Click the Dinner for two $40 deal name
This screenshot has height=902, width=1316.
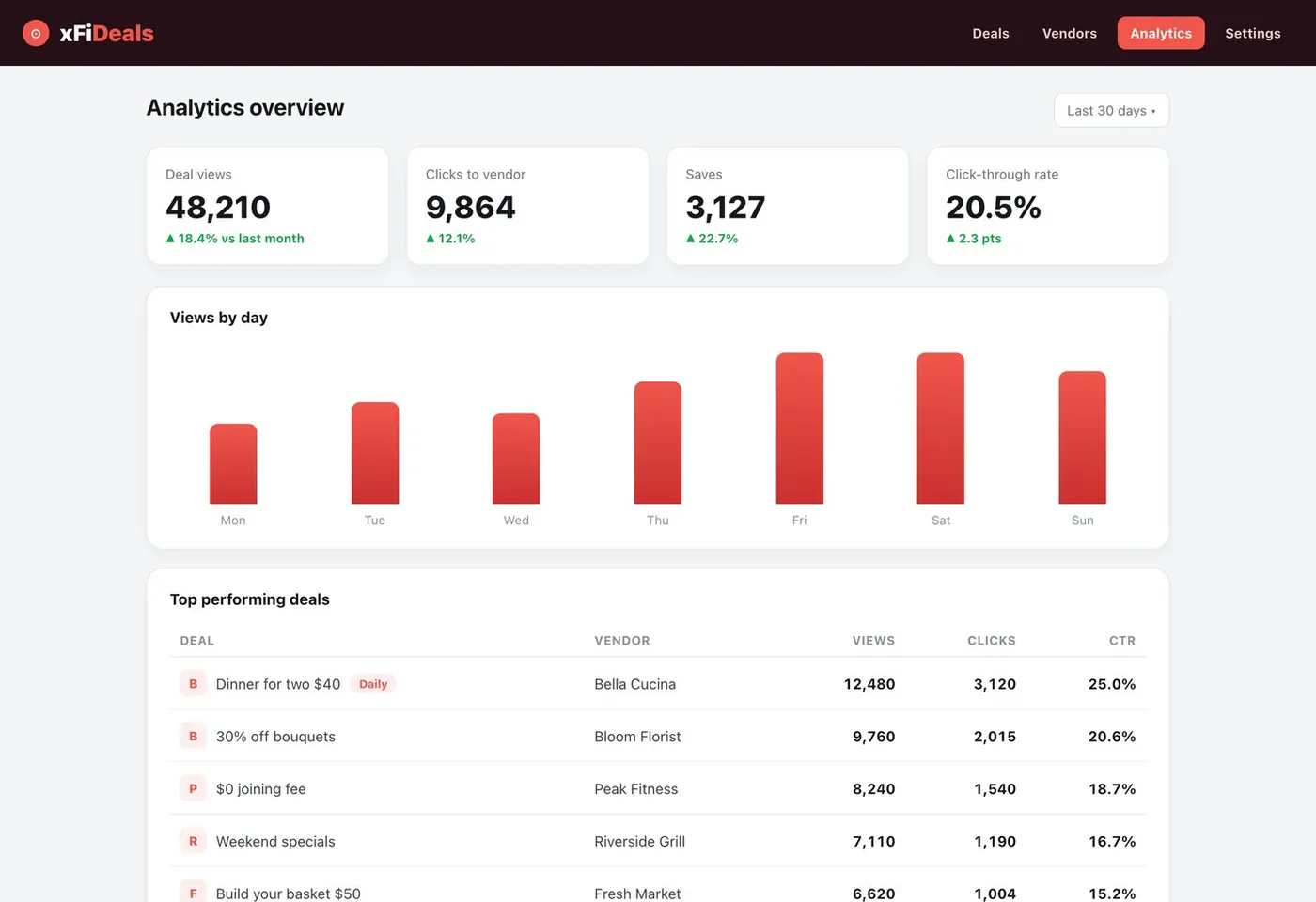tap(278, 684)
